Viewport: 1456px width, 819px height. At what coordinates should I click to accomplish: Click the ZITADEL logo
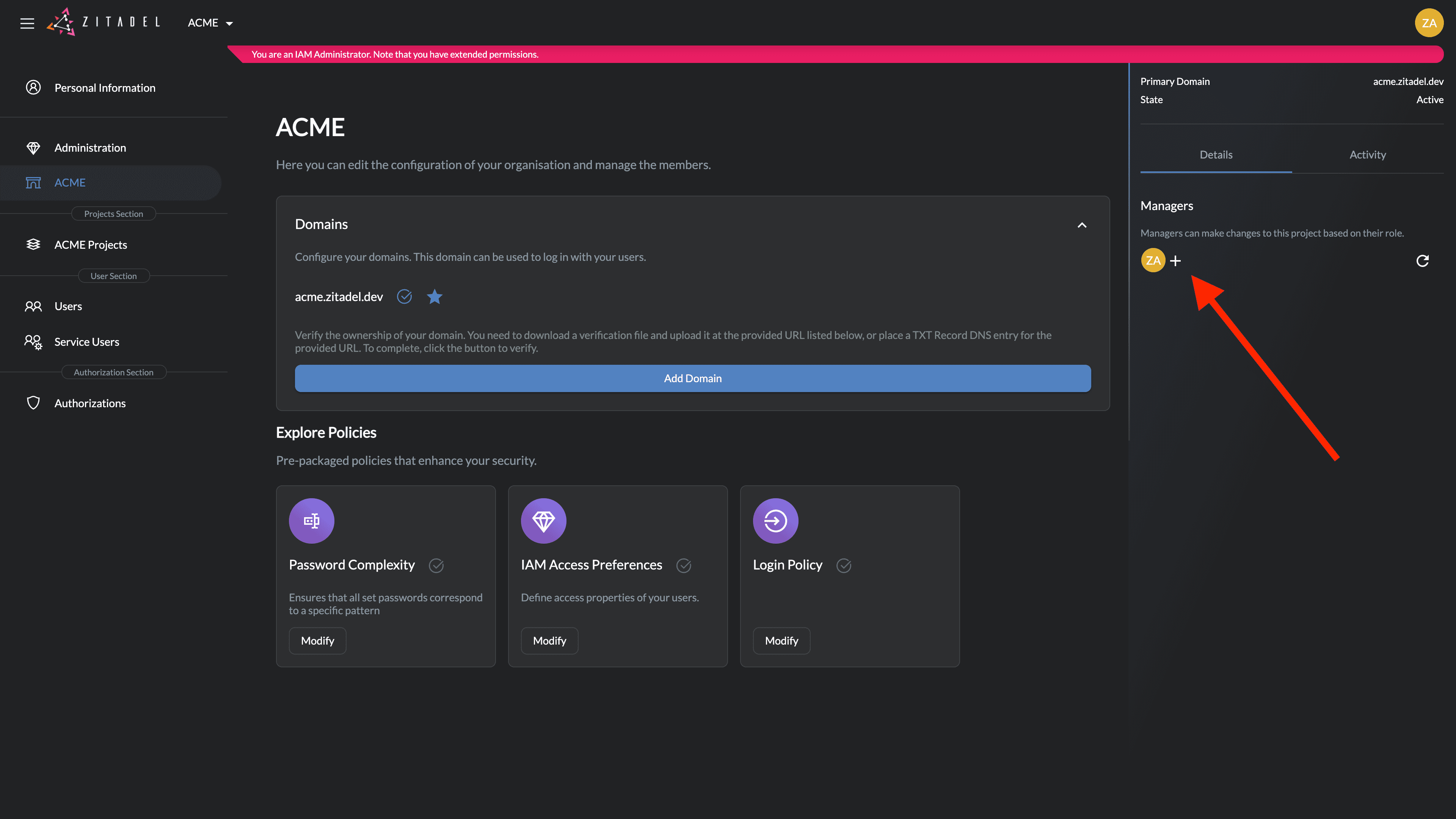104,23
